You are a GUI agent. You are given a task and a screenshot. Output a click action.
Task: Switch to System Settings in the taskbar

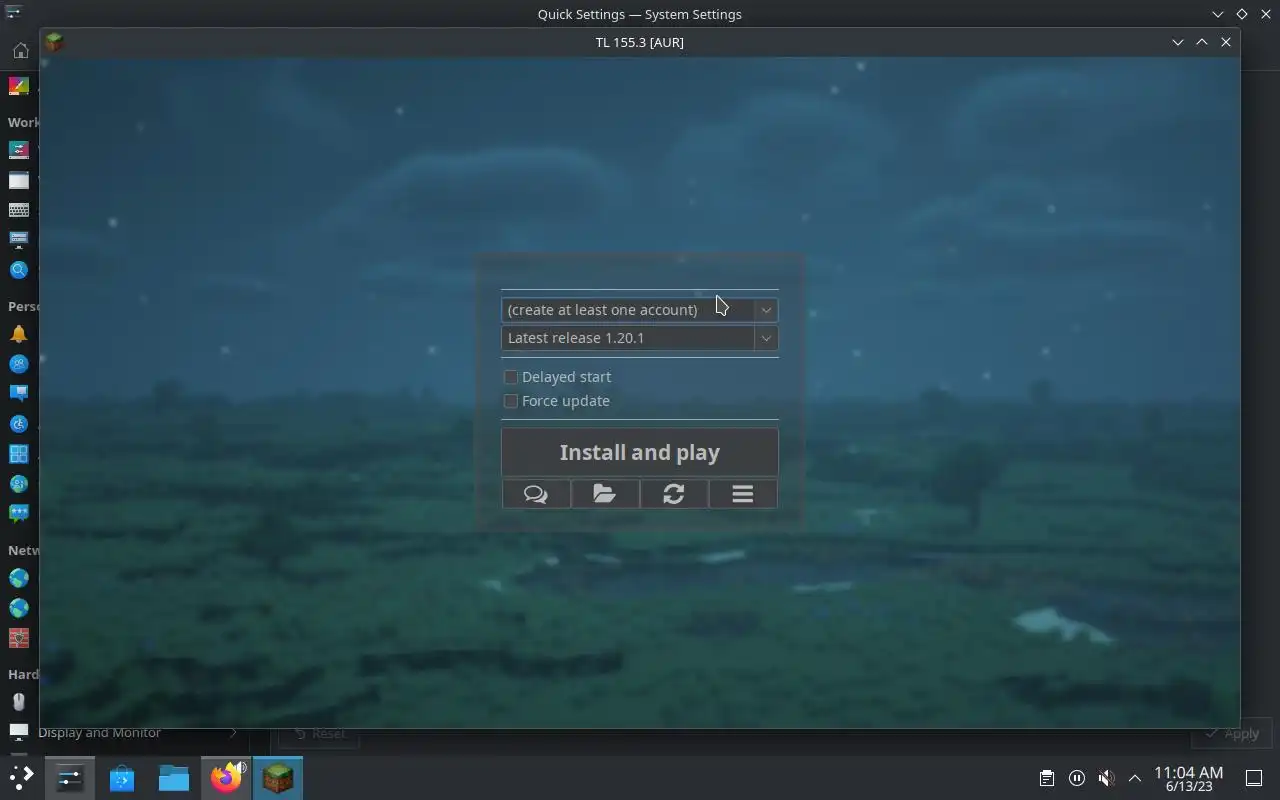(70, 777)
